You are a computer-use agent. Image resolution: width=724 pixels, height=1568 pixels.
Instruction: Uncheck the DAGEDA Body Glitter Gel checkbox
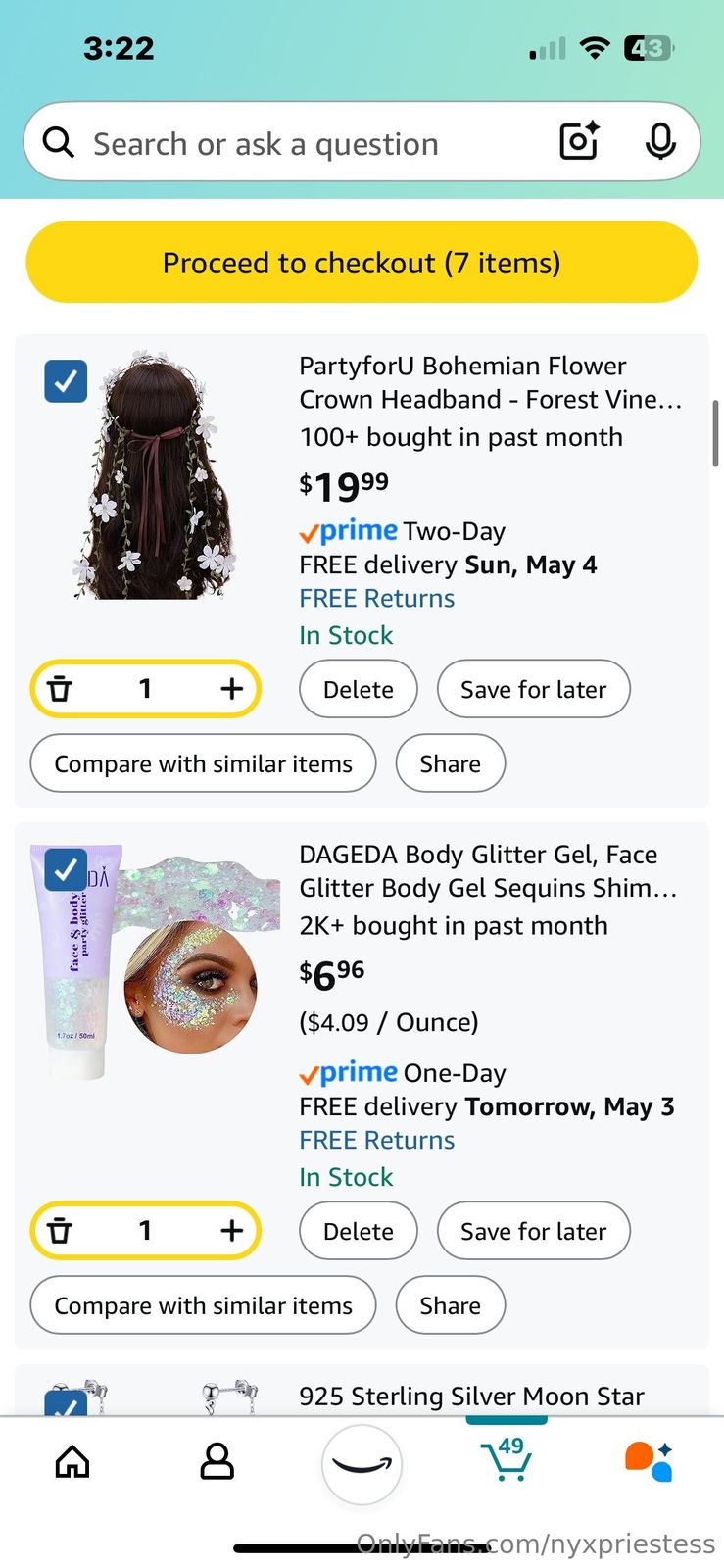coord(66,869)
